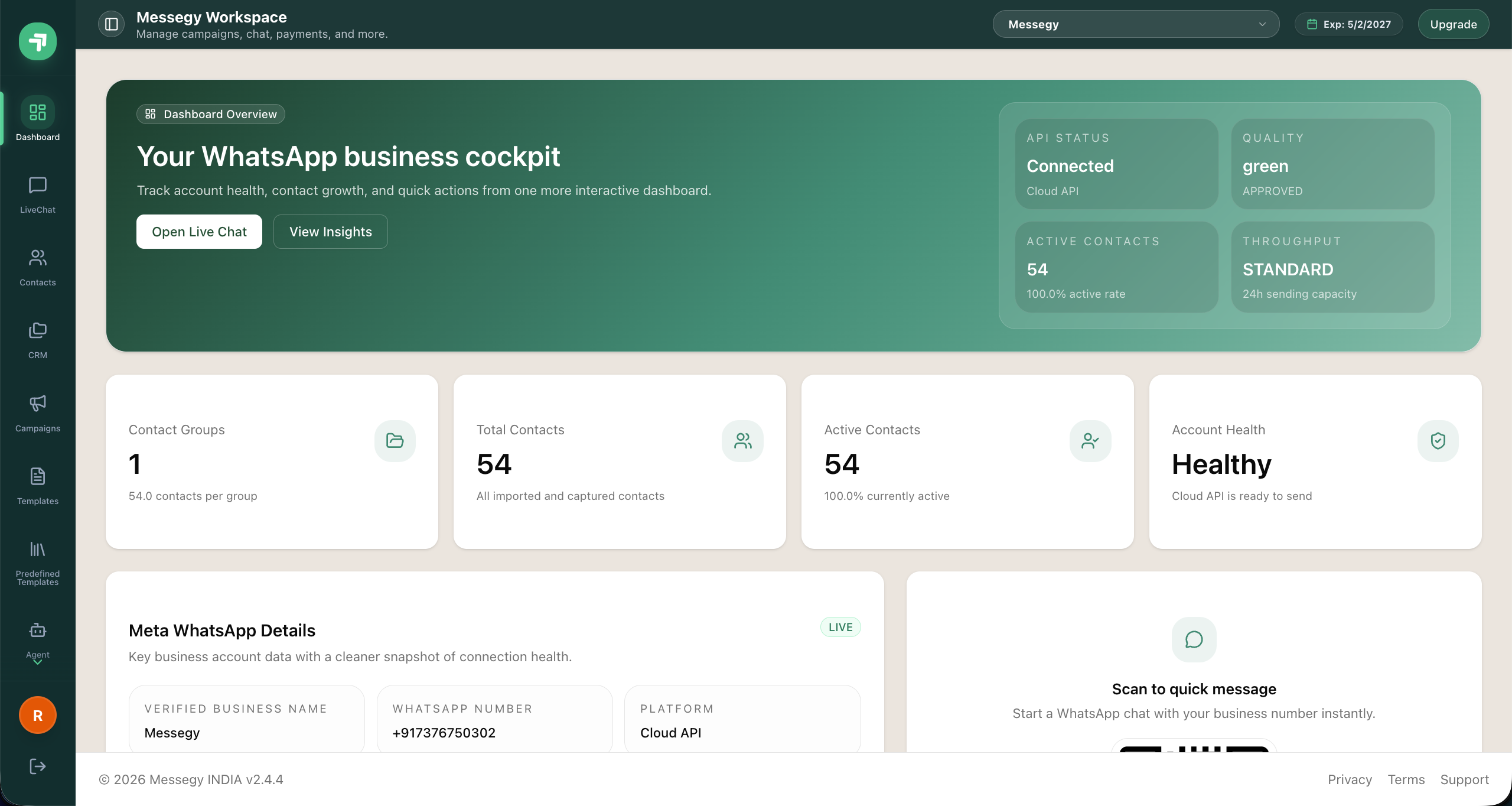Image resolution: width=1512 pixels, height=806 pixels.
Task: Click the shield icon on Account Health card
Action: point(1438,441)
